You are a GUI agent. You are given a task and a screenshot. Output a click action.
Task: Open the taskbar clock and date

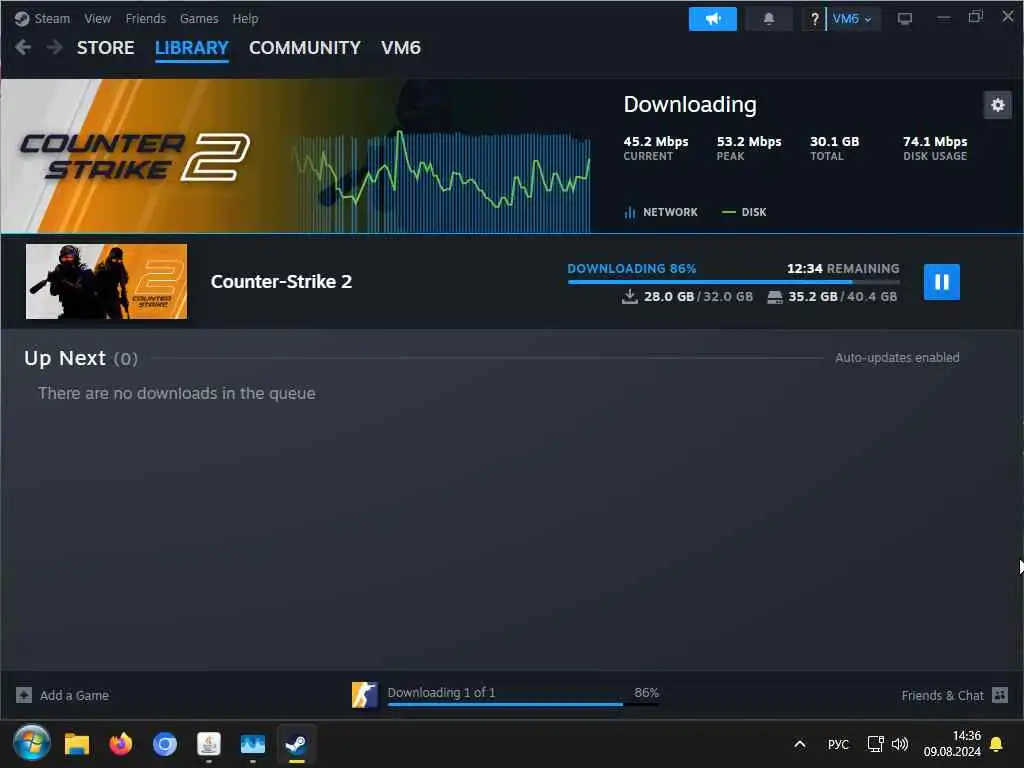952,744
